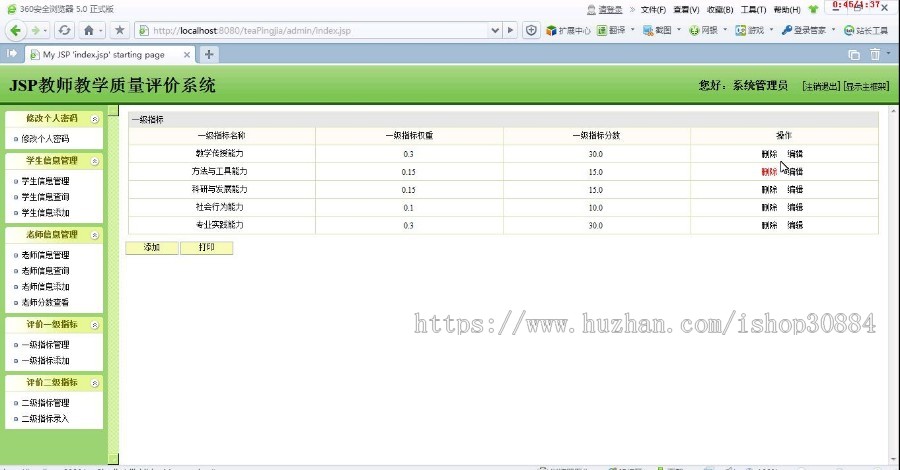Open 老师信息添加 in the sidebar
Viewport: 900px width, 470px height.
(x=45, y=286)
